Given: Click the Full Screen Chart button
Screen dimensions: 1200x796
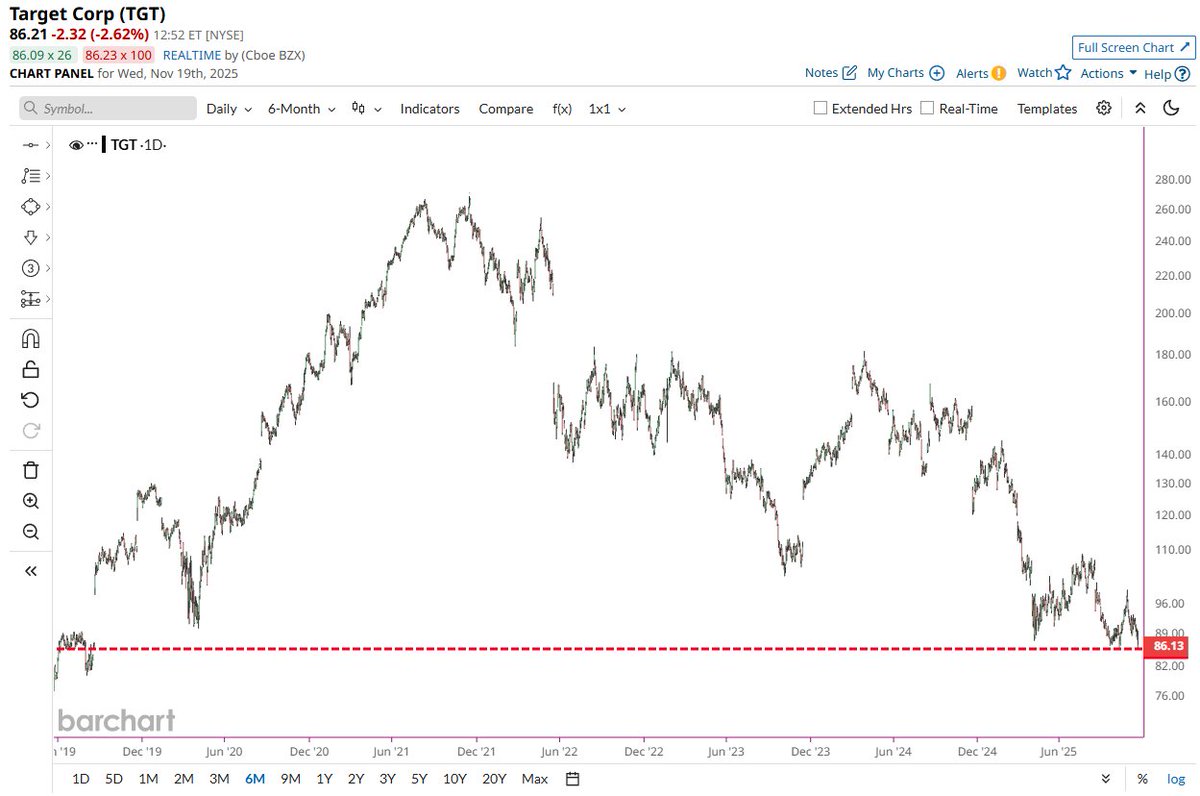Looking at the screenshot, I should pos(1132,47).
